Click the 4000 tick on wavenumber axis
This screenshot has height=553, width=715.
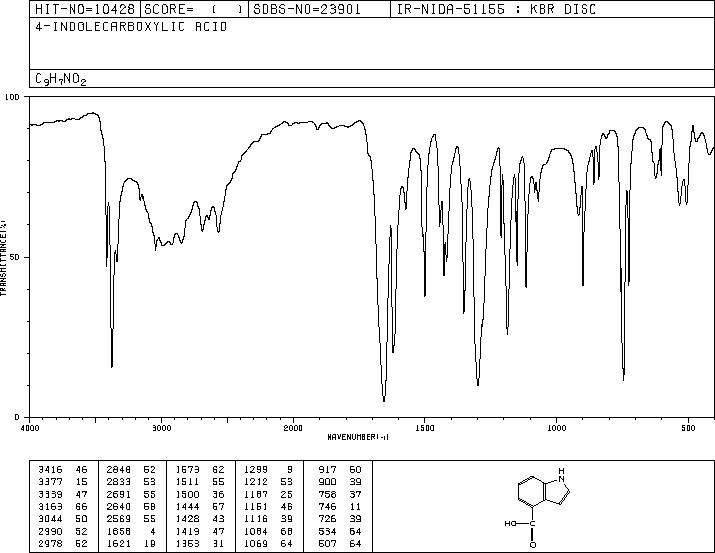[30, 428]
